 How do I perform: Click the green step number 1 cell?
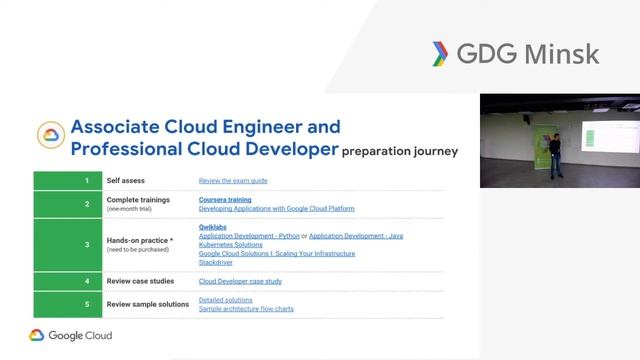[68, 181]
